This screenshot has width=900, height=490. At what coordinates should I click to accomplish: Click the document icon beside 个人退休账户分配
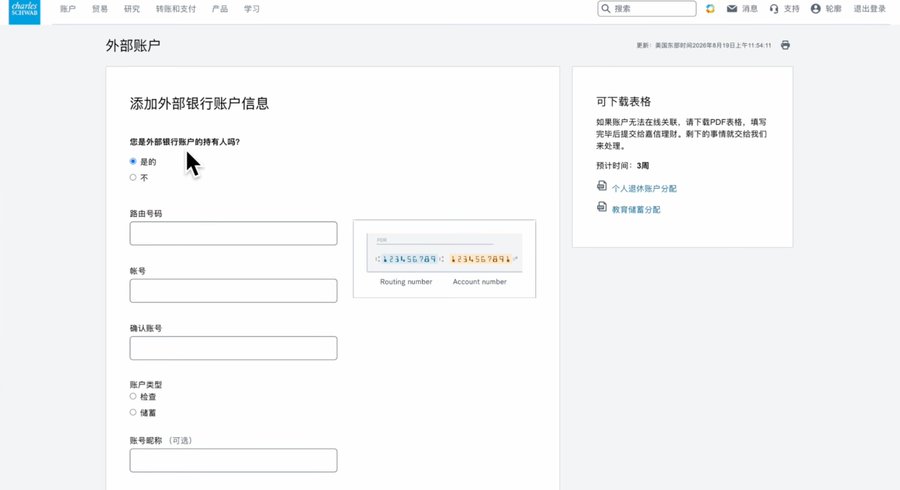[602, 186]
